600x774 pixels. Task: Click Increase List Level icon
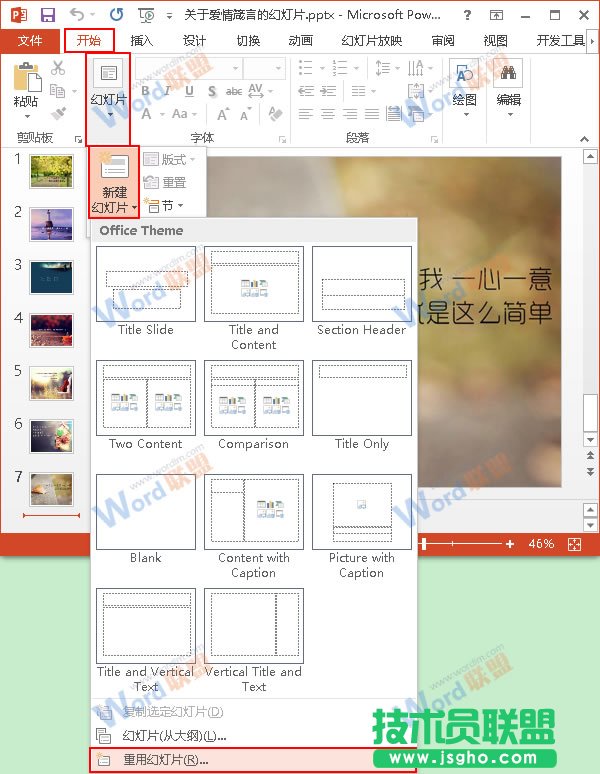[328, 91]
